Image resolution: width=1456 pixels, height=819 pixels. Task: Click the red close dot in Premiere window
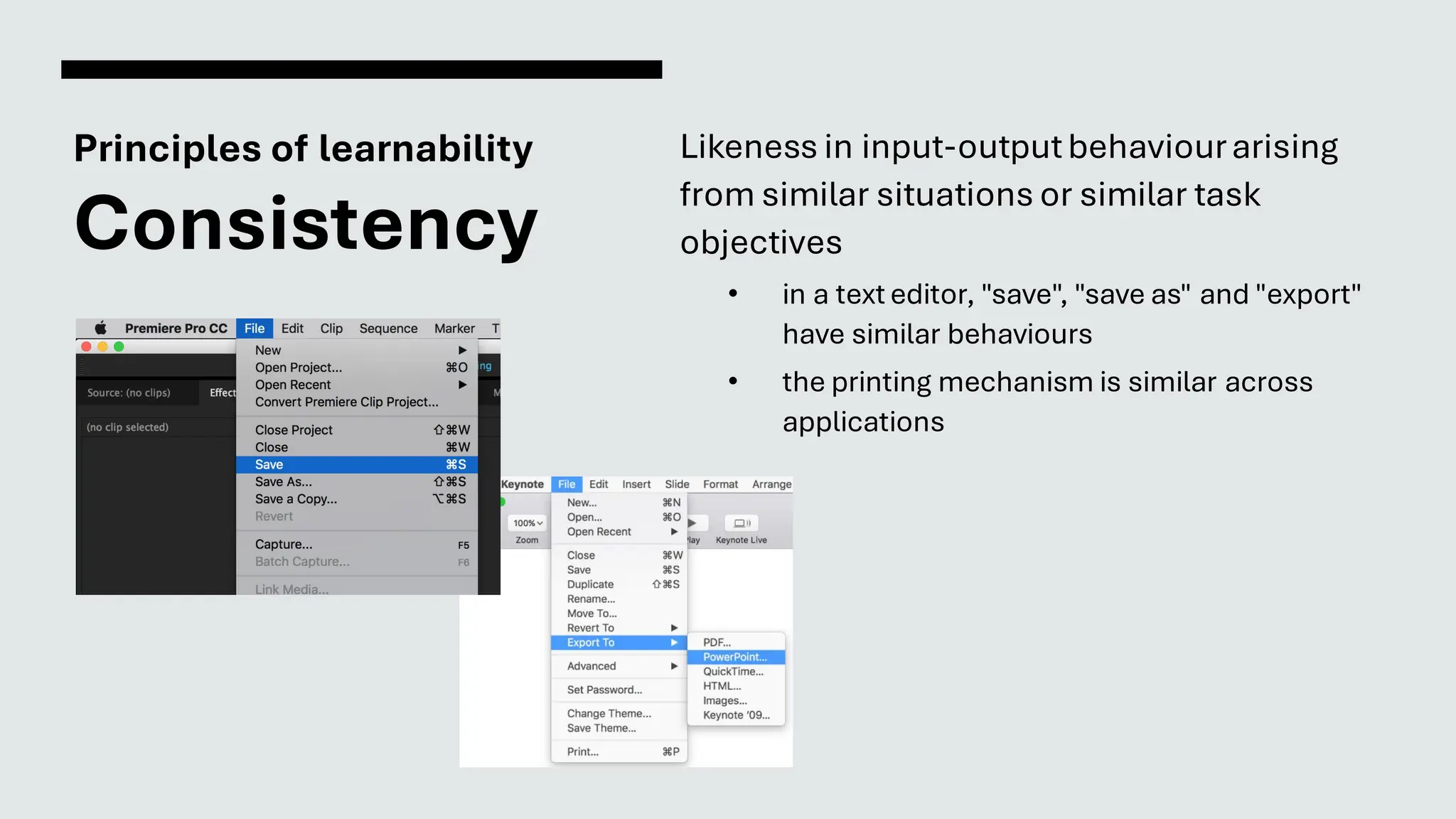[86, 347]
